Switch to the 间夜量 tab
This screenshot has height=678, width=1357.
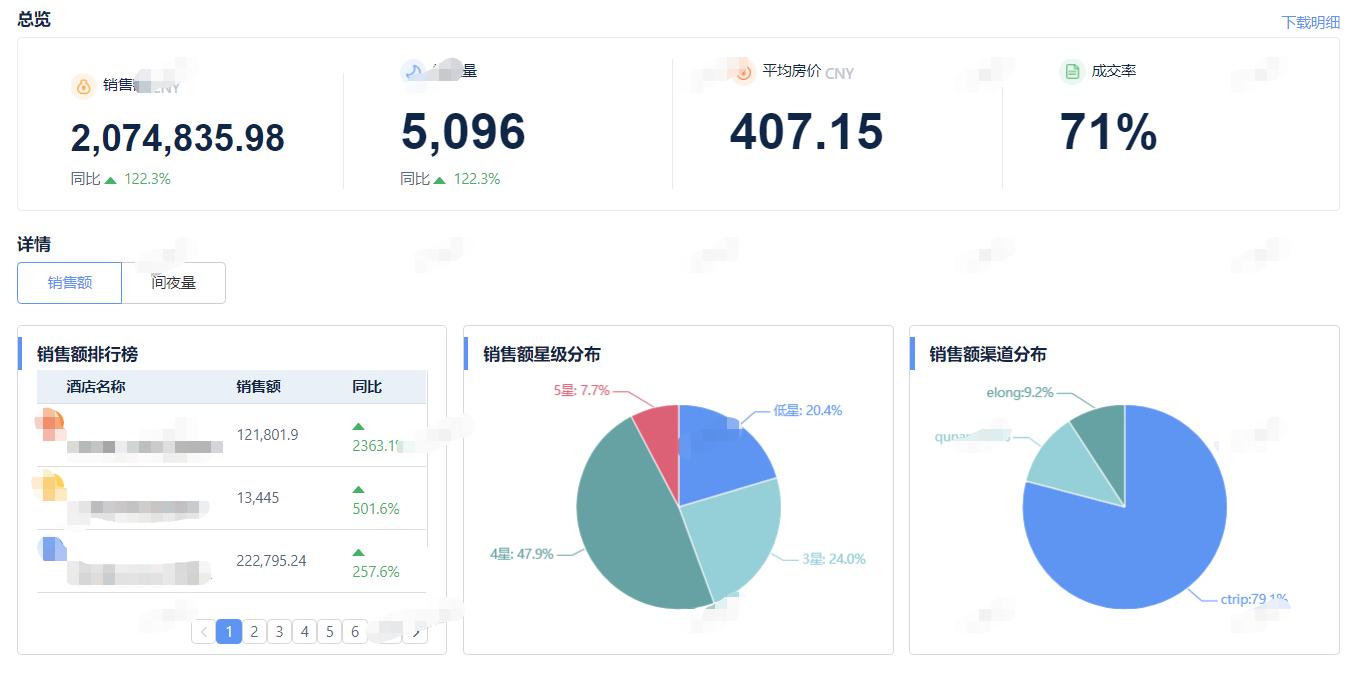click(x=173, y=283)
